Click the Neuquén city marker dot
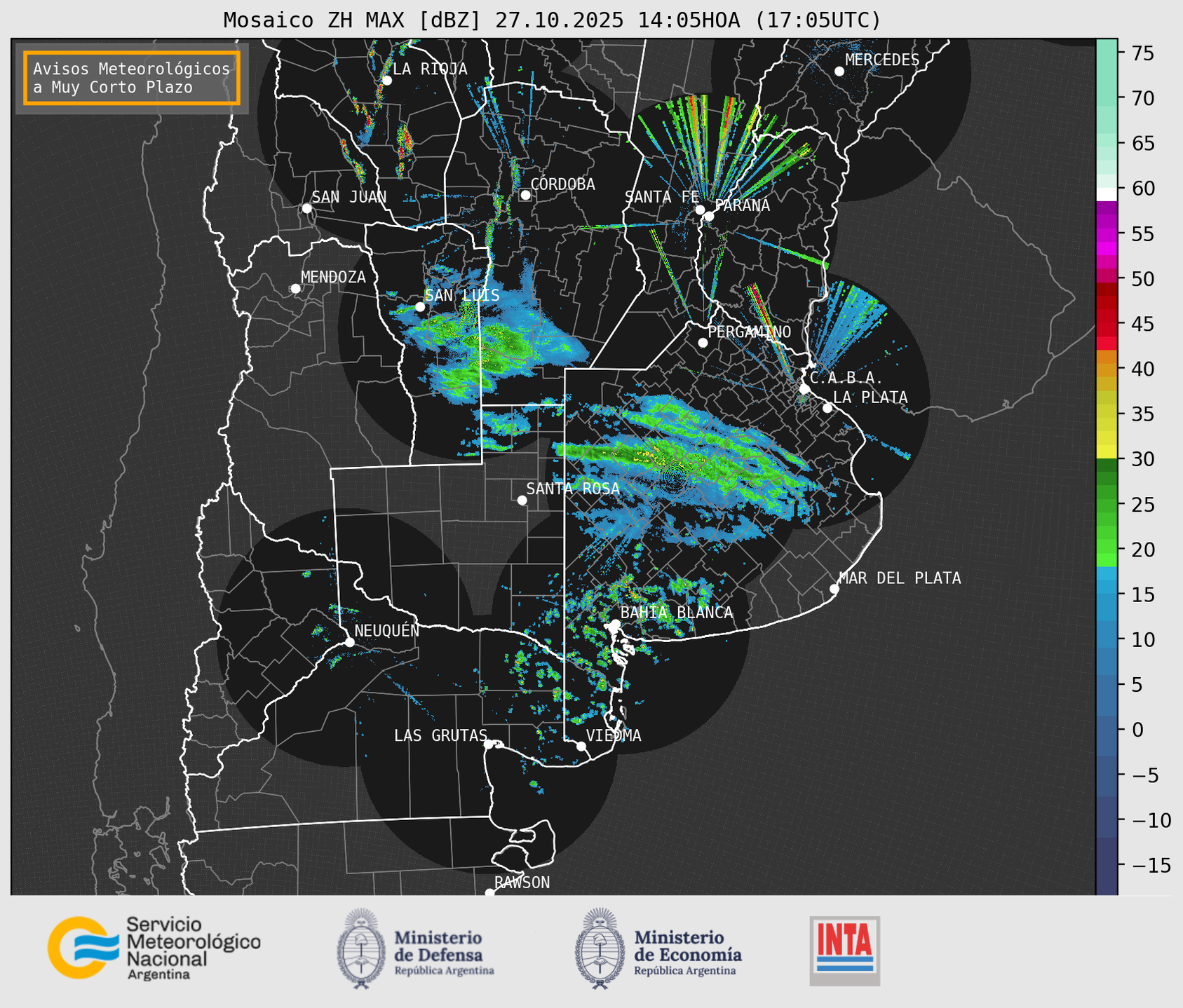The height and width of the screenshot is (1008, 1183). (x=349, y=642)
